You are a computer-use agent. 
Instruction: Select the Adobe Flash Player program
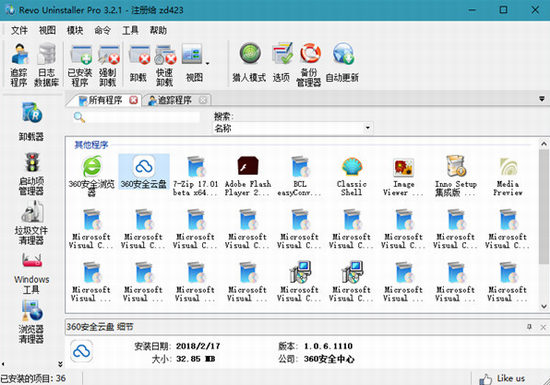pyautogui.click(x=248, y=176)
